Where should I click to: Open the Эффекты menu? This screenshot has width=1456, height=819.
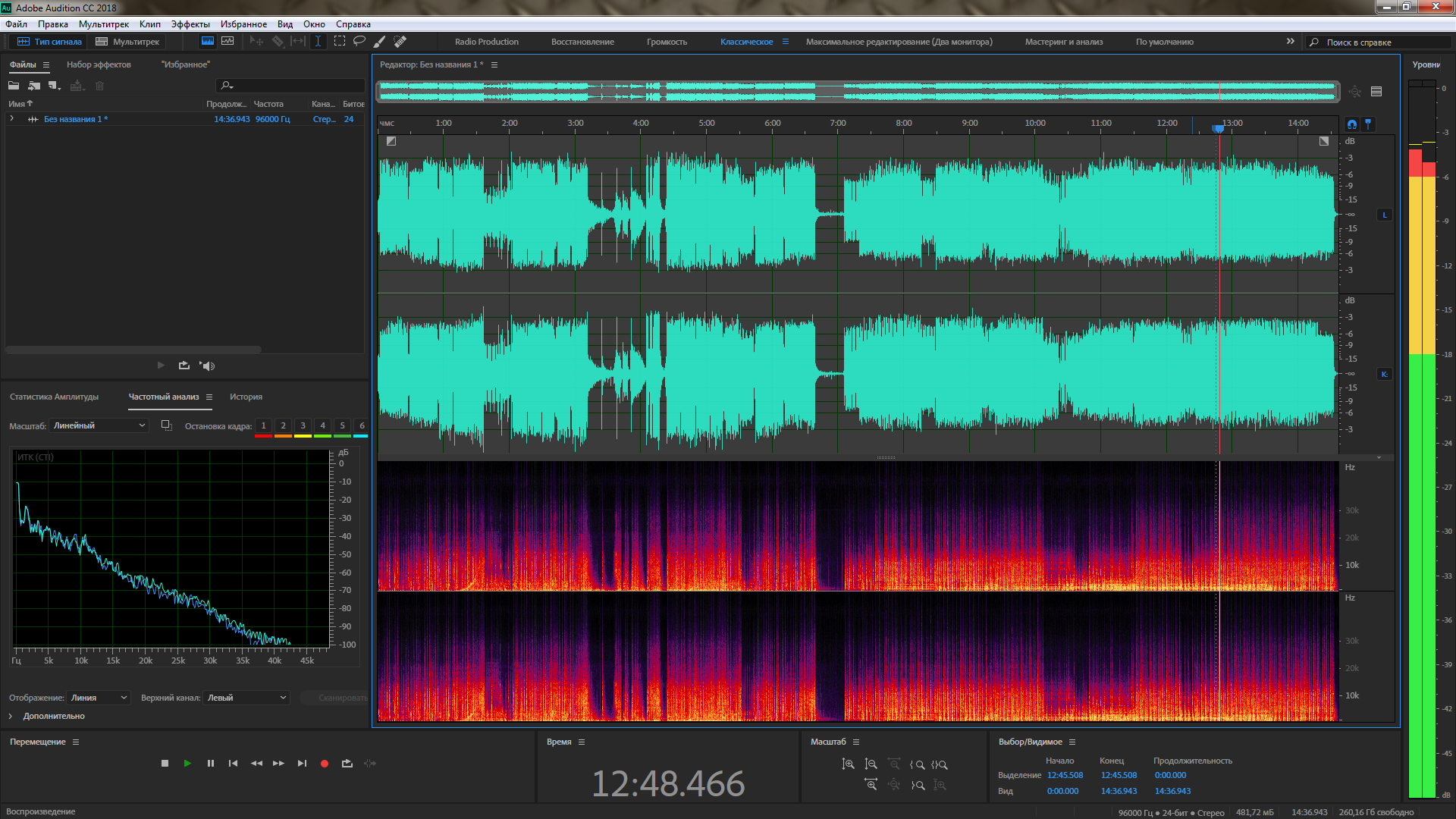190,24
